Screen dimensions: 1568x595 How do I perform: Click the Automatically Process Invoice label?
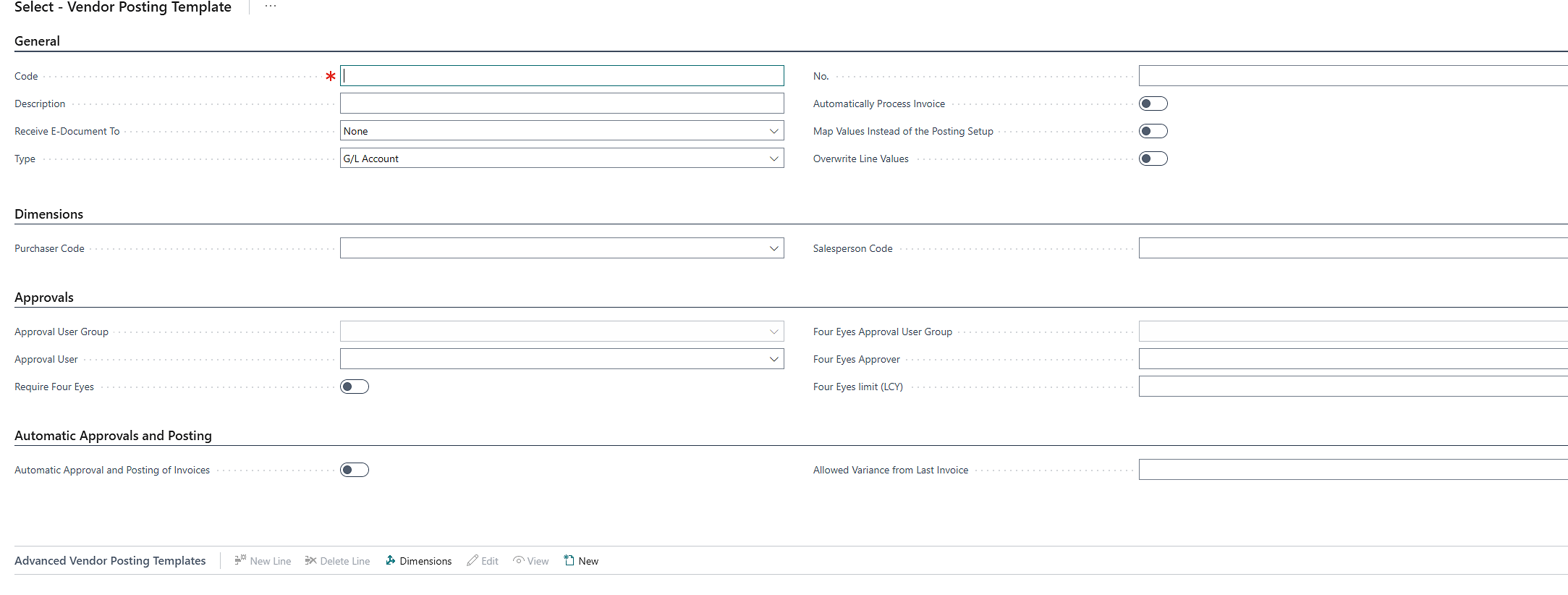879,104
